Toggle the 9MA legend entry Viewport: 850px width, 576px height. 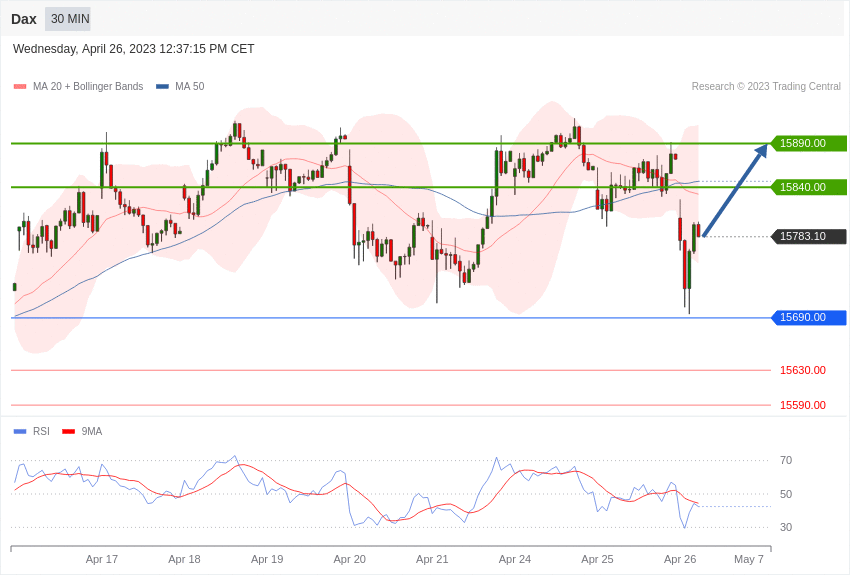pyautogui.click(x=82, y=431)
